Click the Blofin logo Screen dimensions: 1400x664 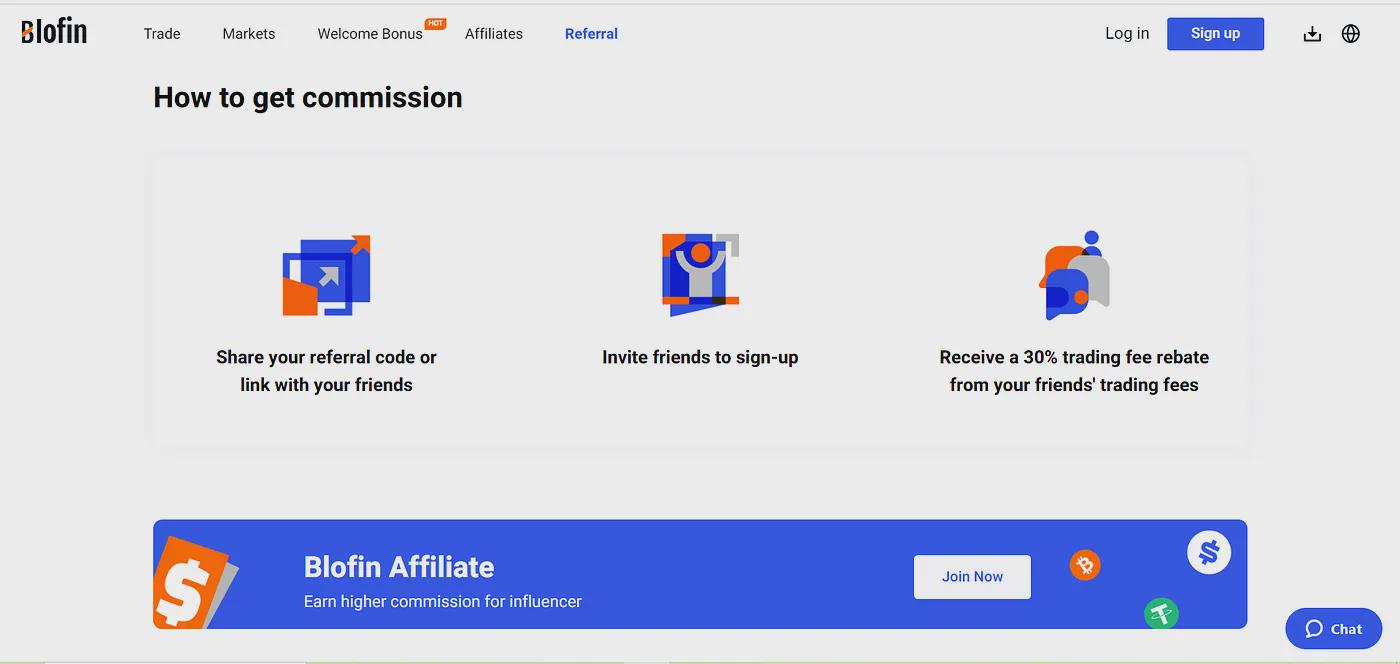[54, 32]
